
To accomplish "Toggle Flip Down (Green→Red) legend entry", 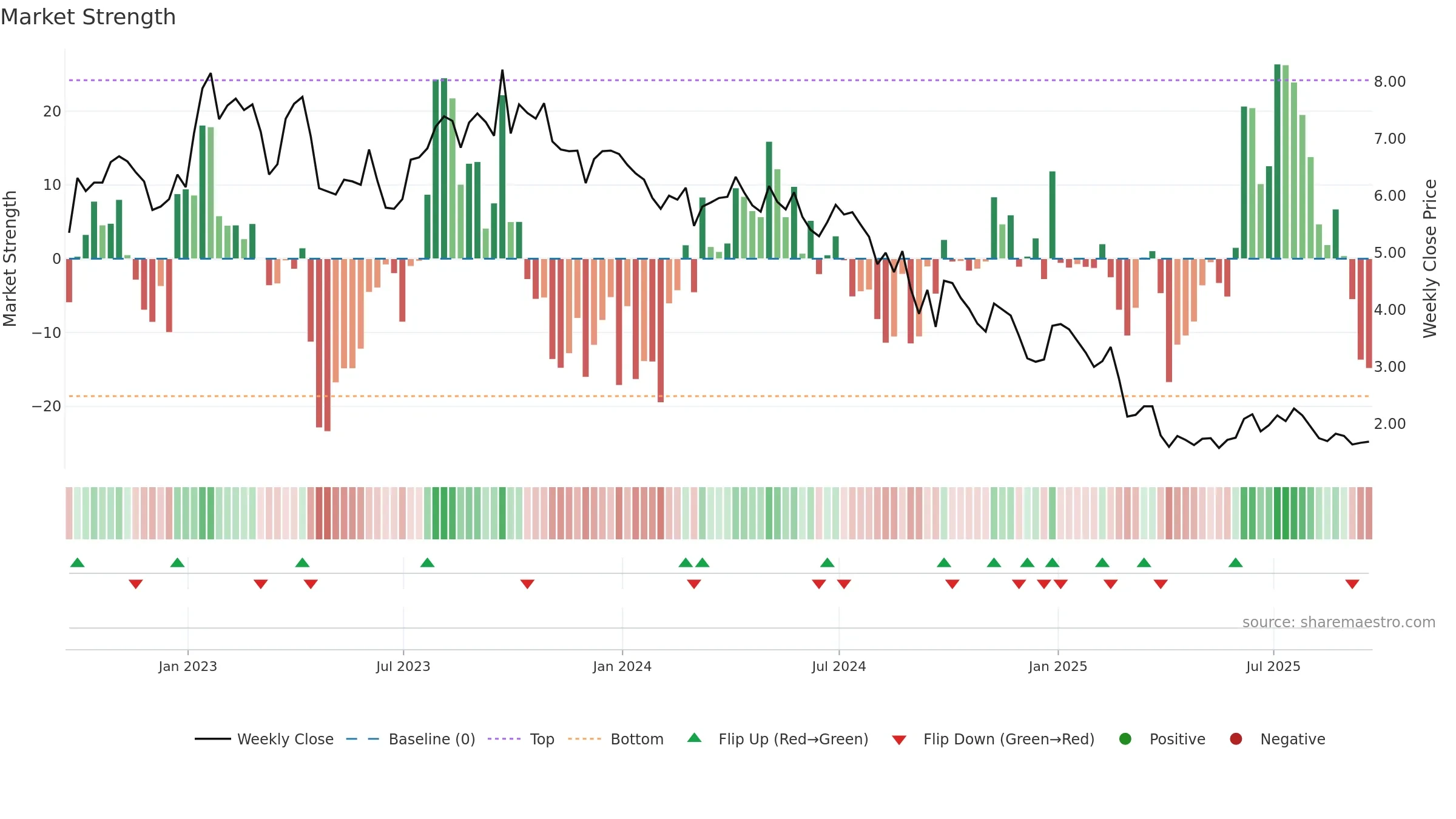I will pos(993,739).
